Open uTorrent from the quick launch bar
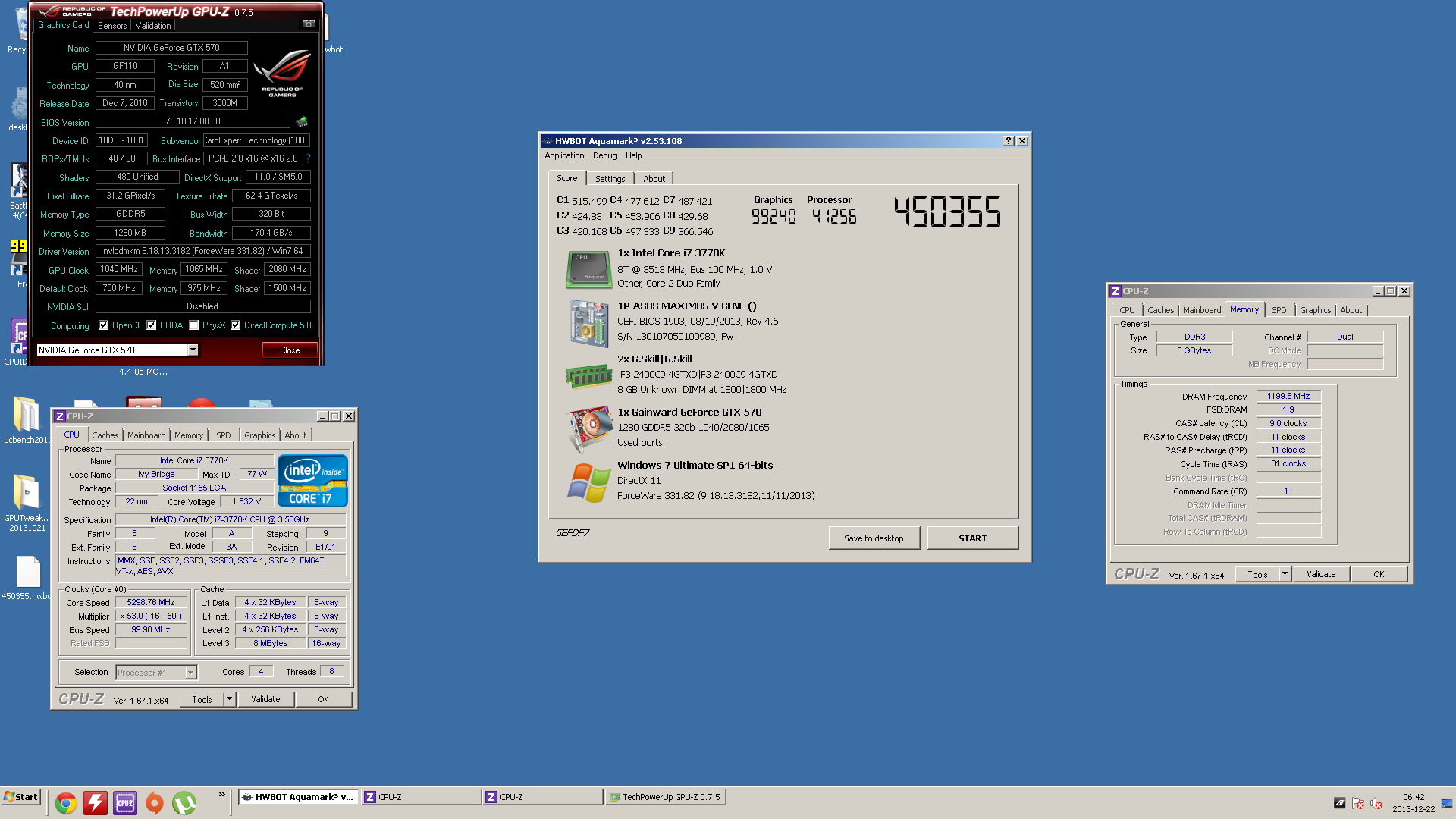Viewport: 1456px width, 819px height. (184, 802)
